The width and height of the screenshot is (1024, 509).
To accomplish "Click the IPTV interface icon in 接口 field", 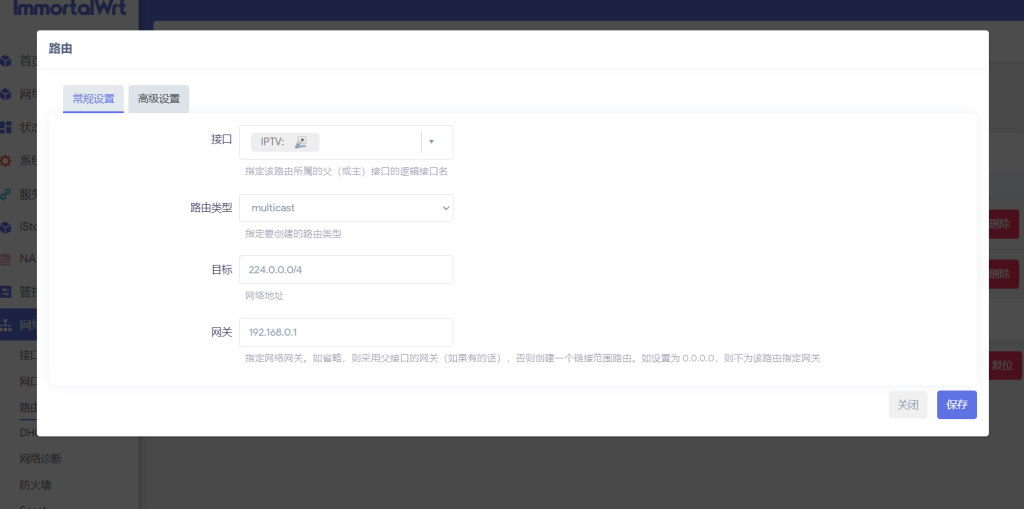I will [x=300, y=142].
